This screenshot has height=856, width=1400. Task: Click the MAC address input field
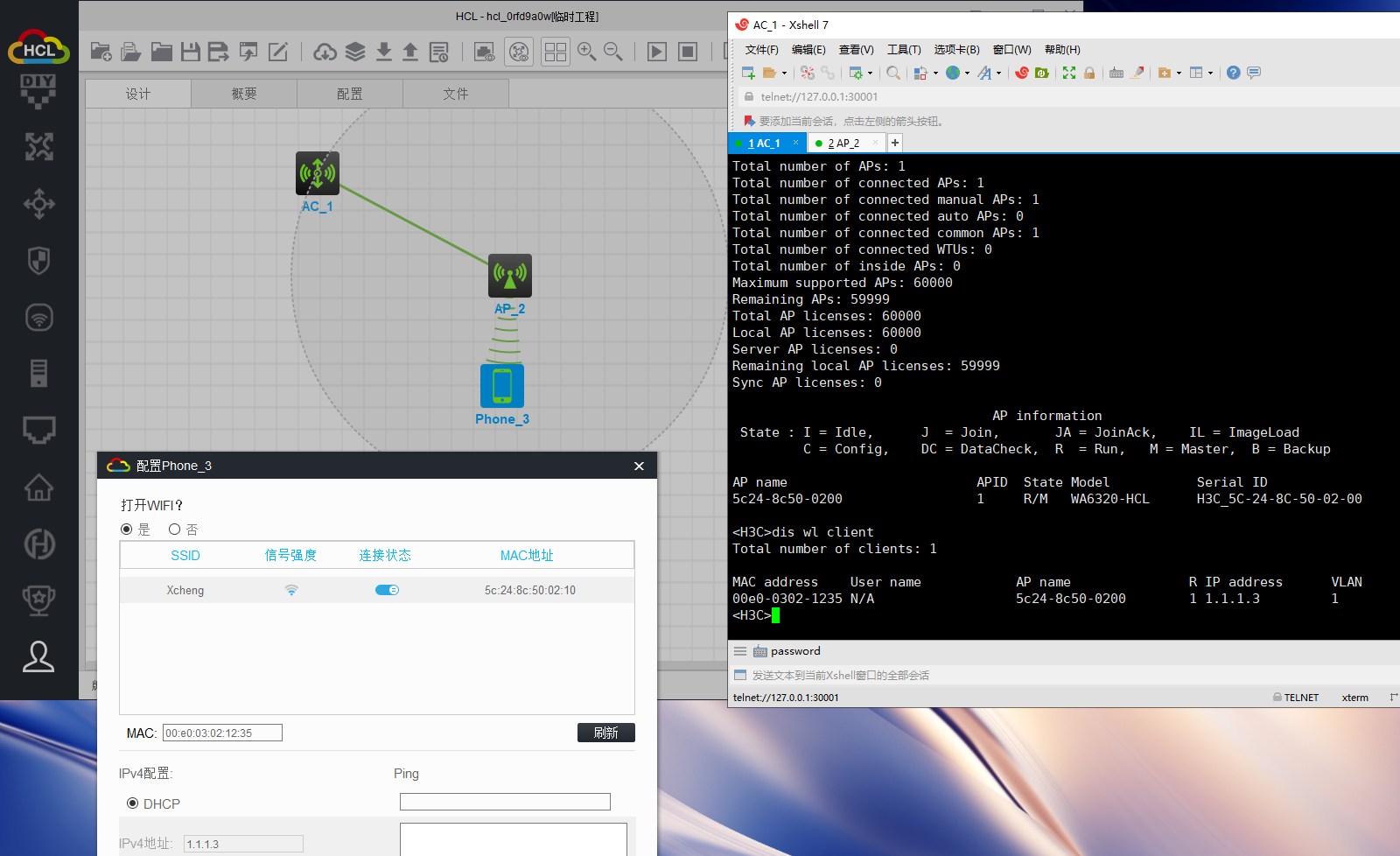click(x=222, y=733)
